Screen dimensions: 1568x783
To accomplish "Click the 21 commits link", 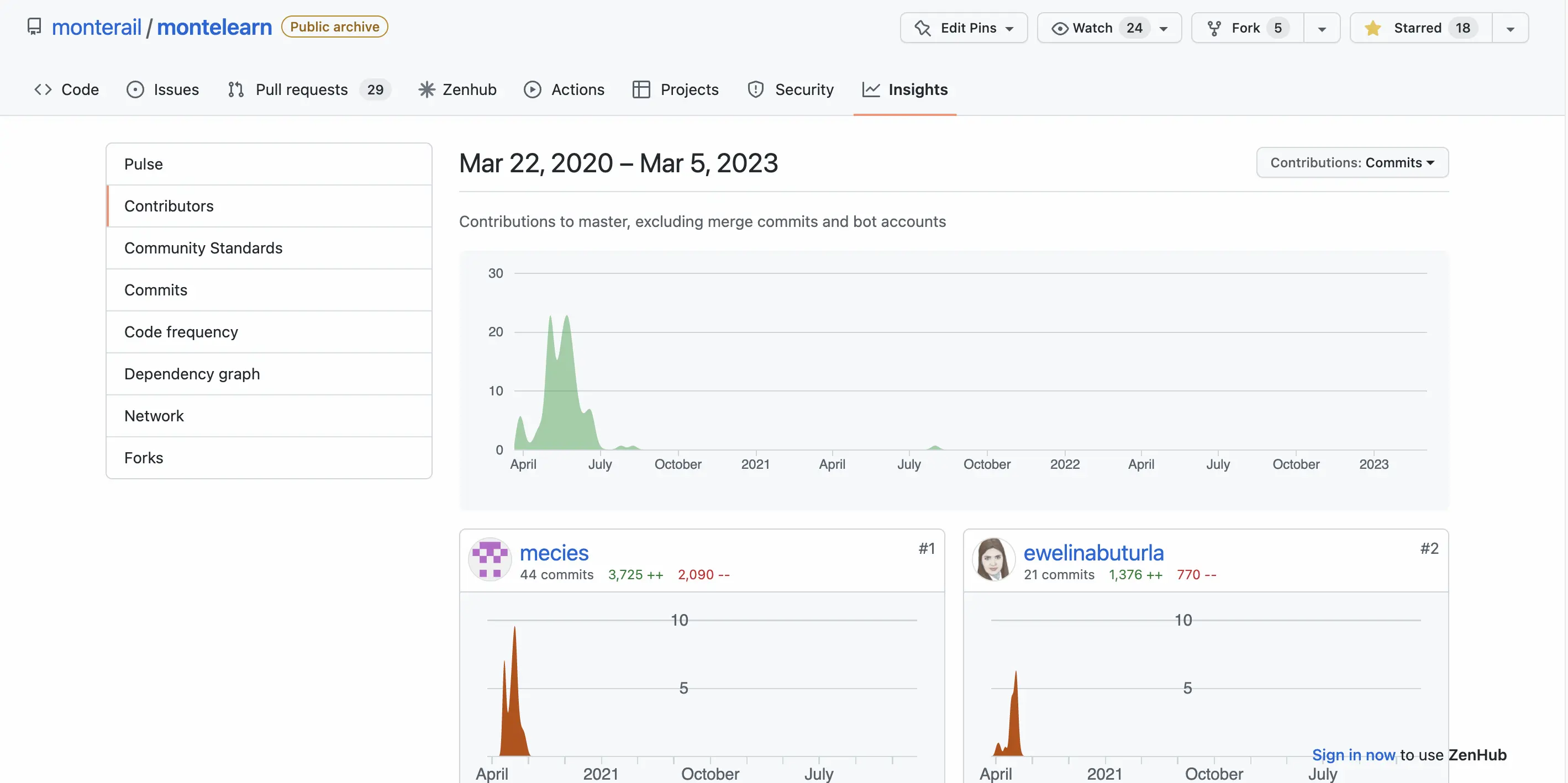I will pos(1059,574).
